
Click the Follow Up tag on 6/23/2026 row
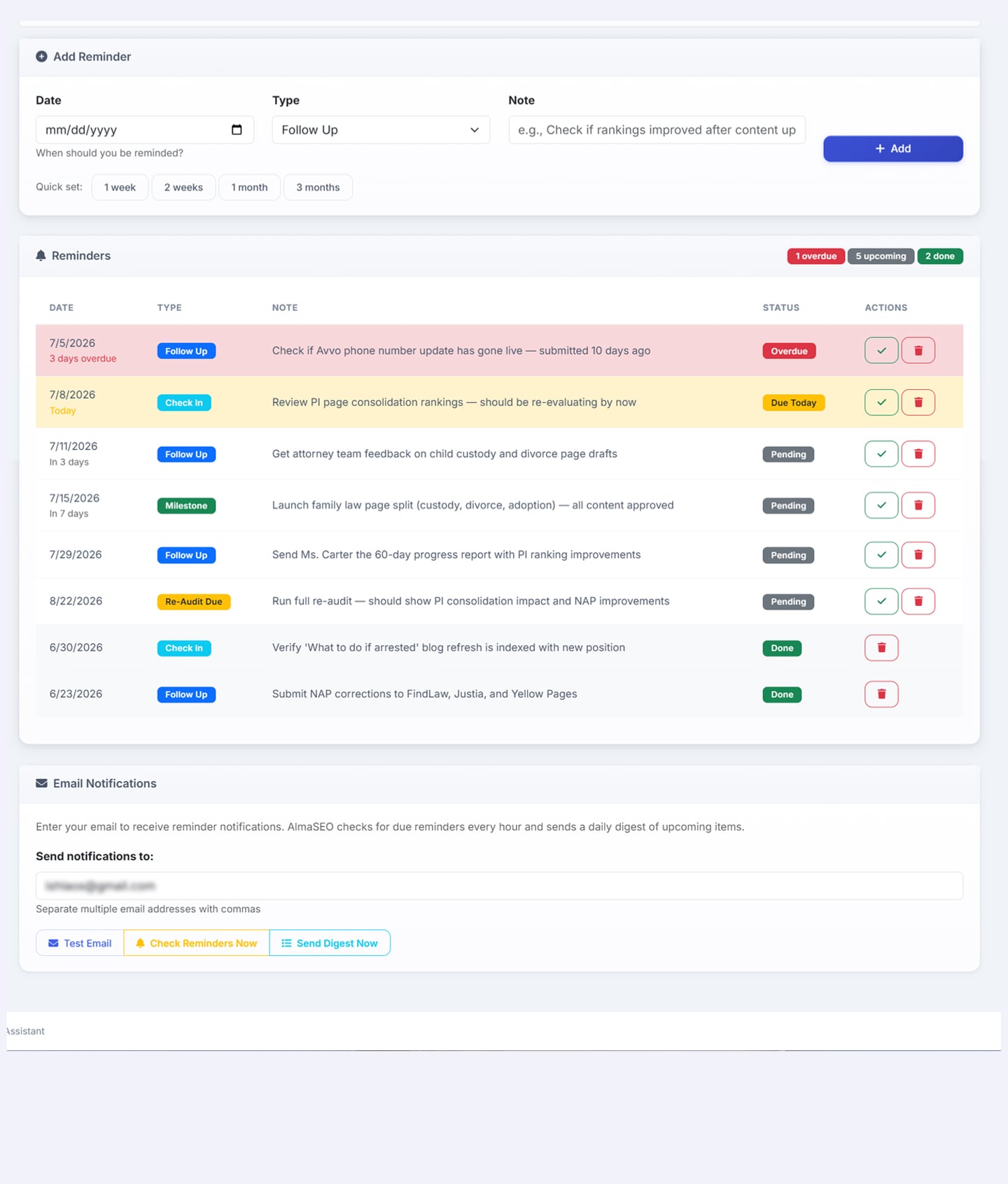tap(186, 695)
